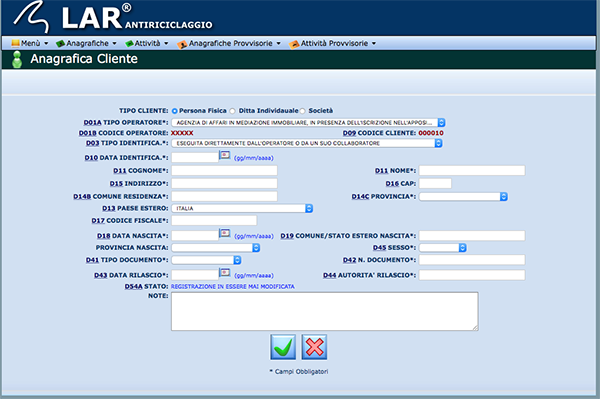Focus the Data Rilascio date field
Image resolution: width=600 pixels, height=399 pixels.
pyautogui.click(x=195, y=275)
